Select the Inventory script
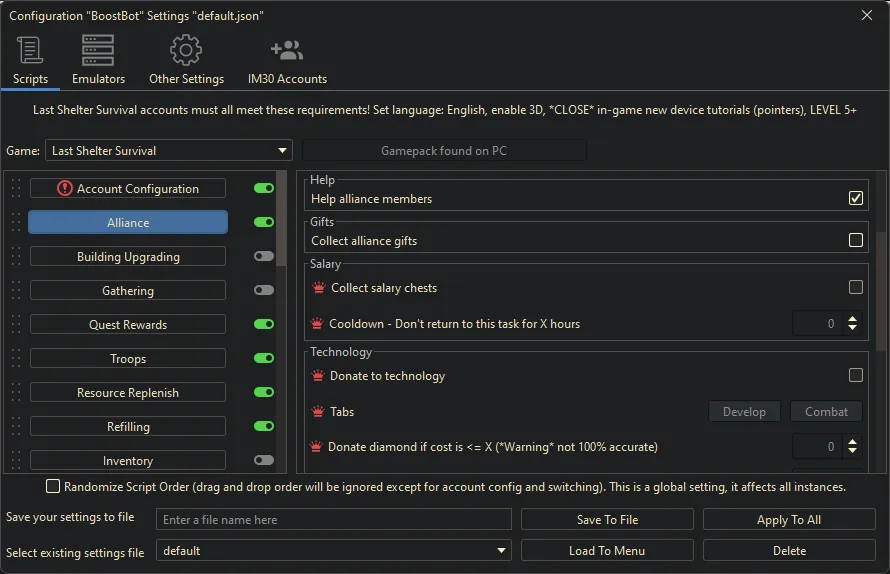890x574 pixels. click(128, 460)
